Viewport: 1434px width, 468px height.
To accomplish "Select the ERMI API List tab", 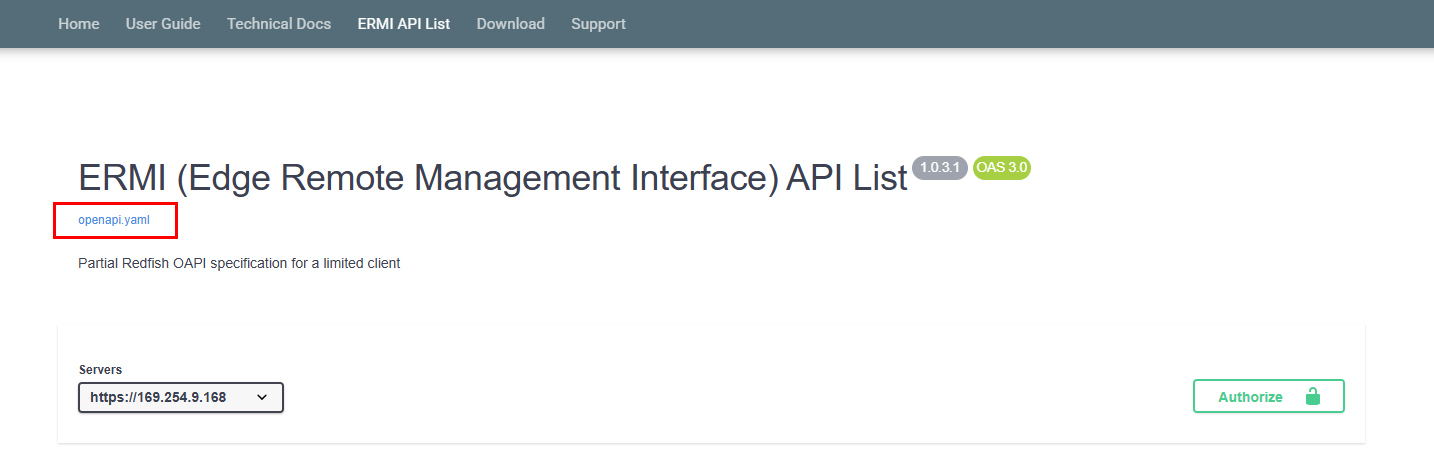I will (x=403, y=24).
